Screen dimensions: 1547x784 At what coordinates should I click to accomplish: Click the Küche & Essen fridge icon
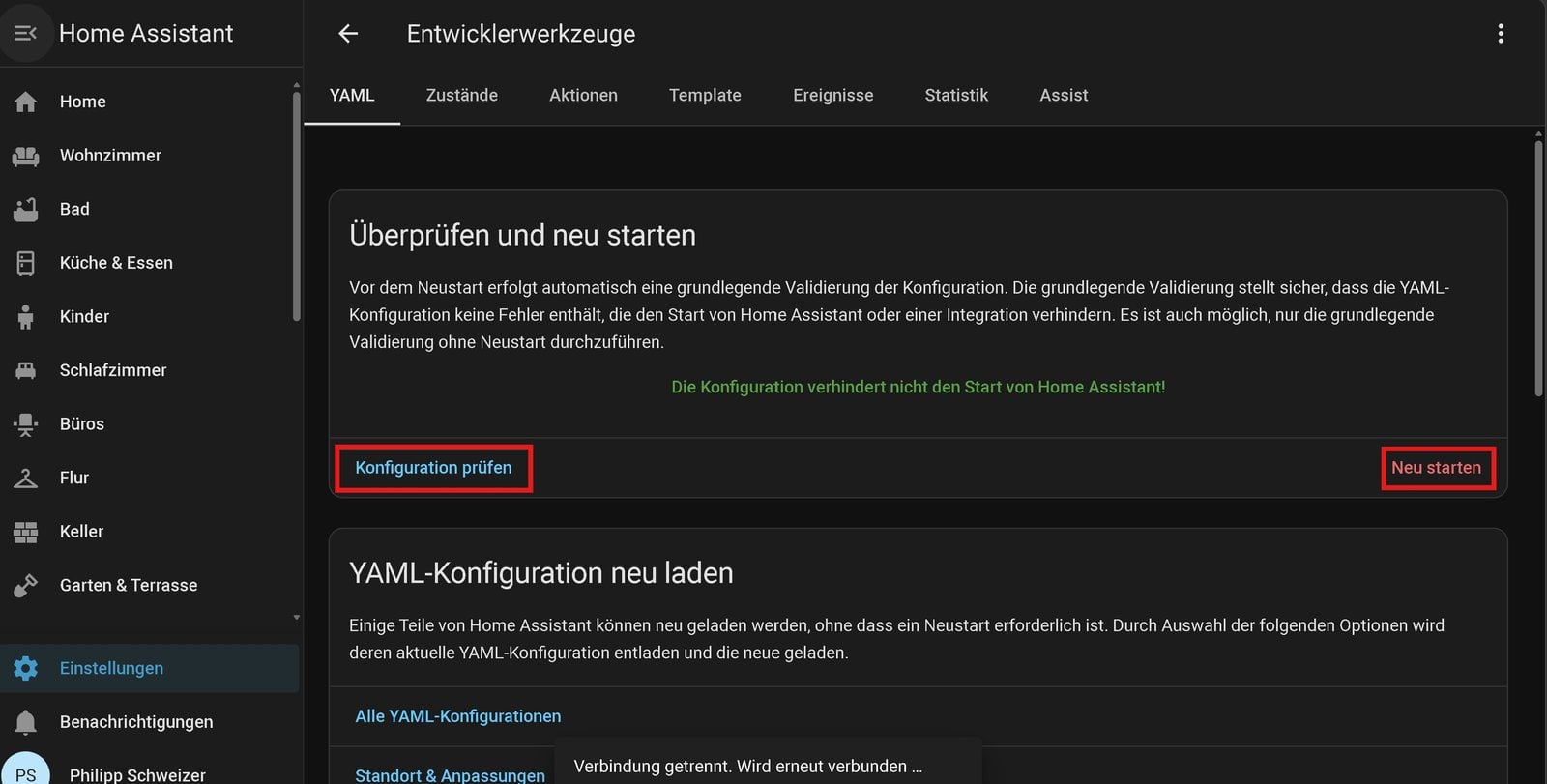[26, 263]
